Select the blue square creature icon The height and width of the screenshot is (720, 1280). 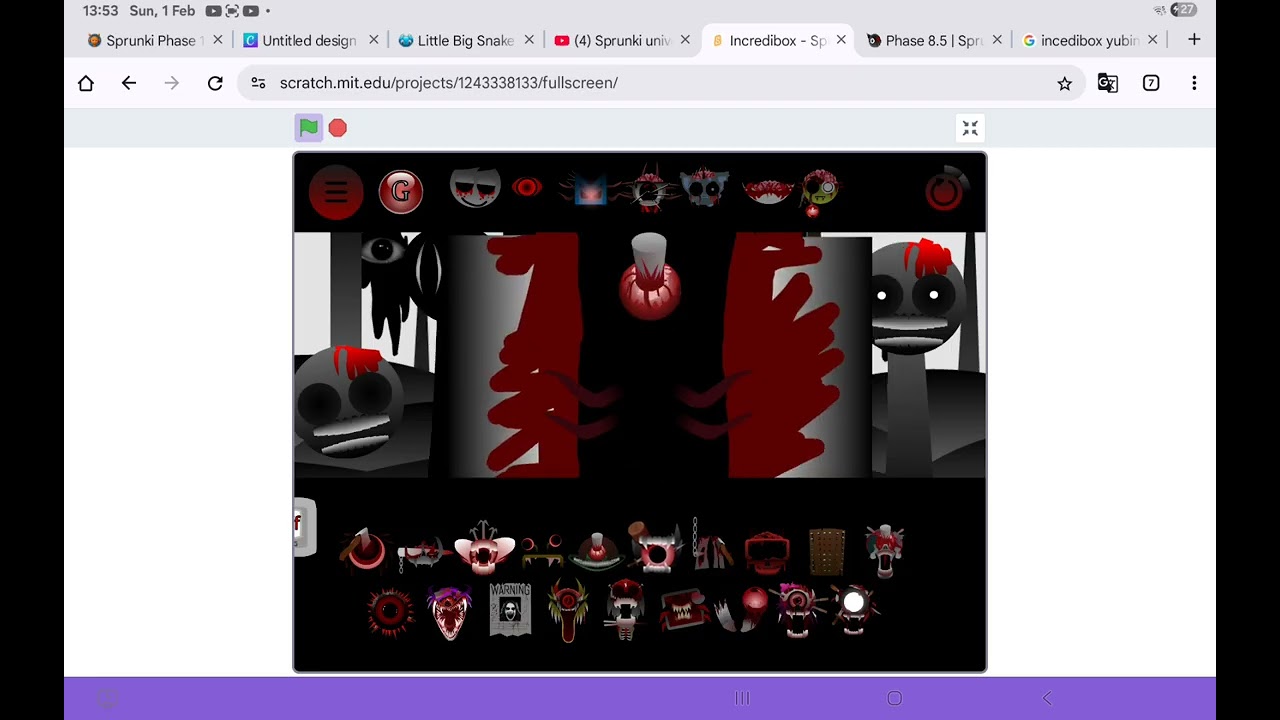click(x=589, y=189)
